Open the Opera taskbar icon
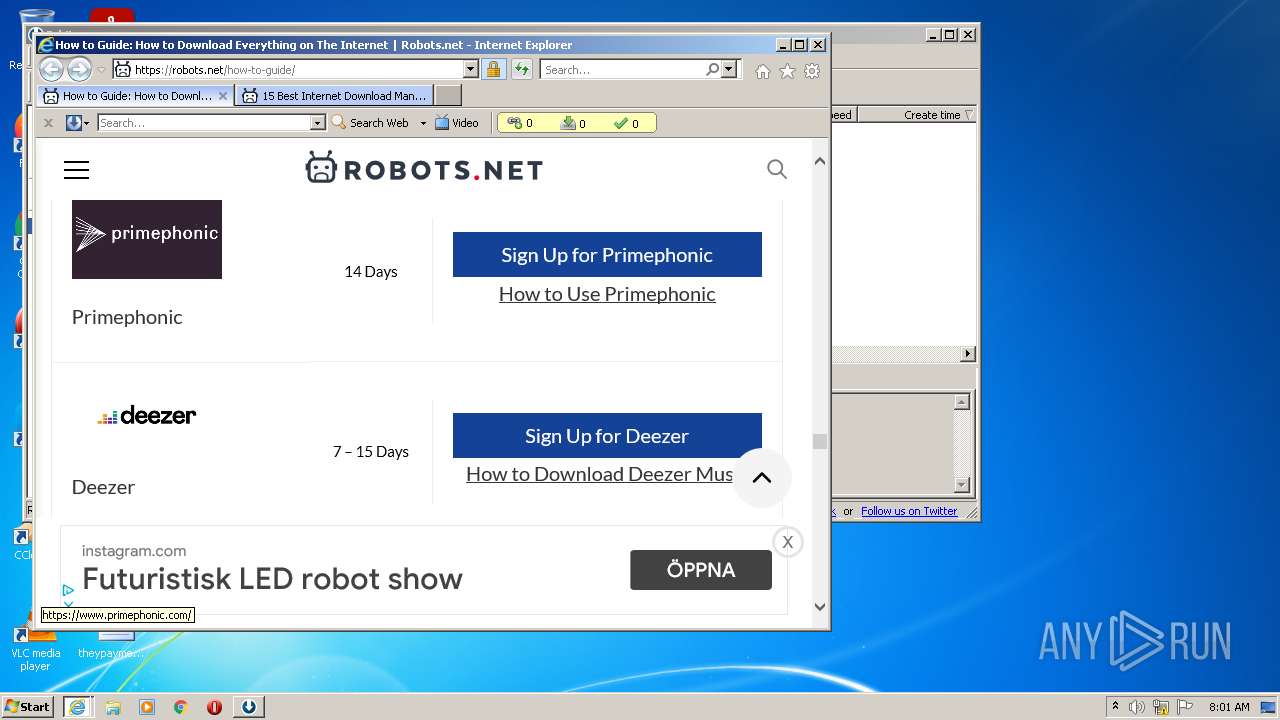This screenshot has width=1280, height=720. 214,707
